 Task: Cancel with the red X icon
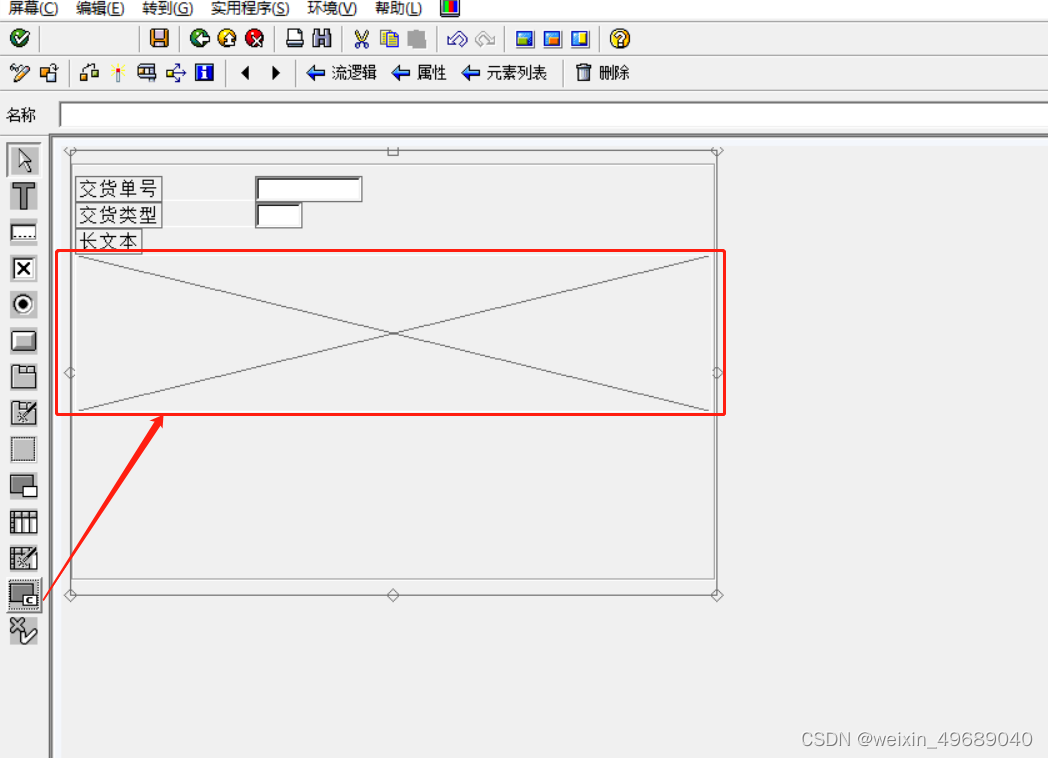point(254,38)
